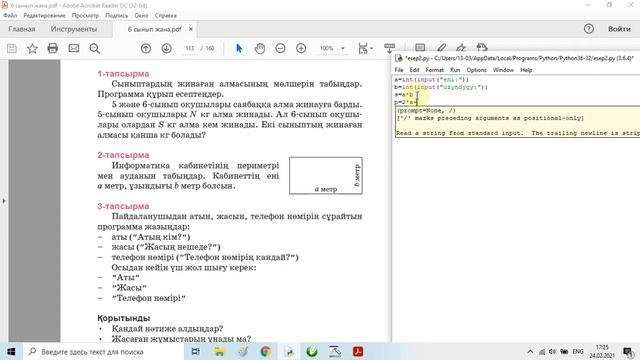Open the Справка menu
This screenshot has width=640, height=360.
point(165,16)
